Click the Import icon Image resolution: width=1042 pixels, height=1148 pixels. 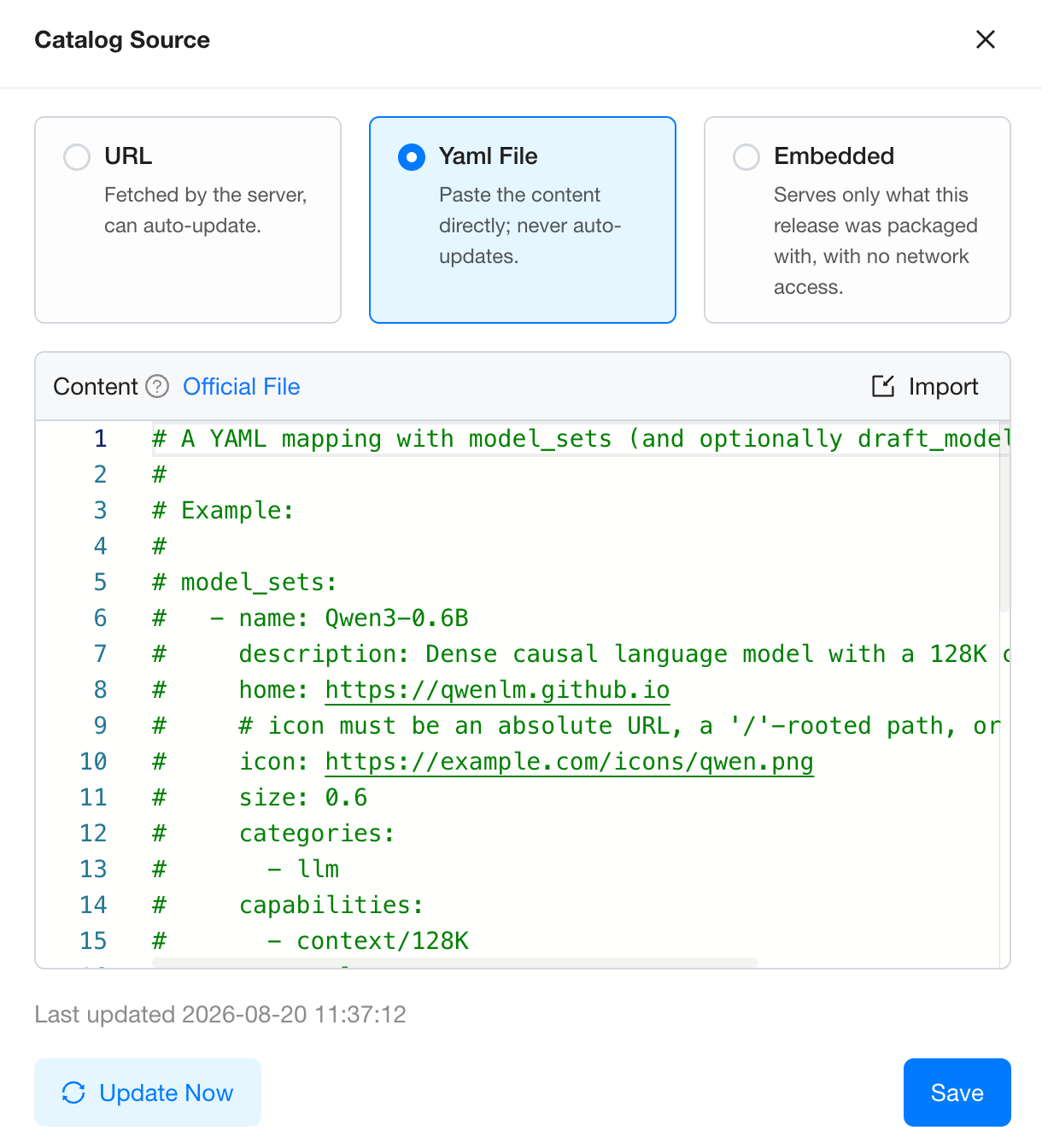pyautogui.click(x=883, y=386)
